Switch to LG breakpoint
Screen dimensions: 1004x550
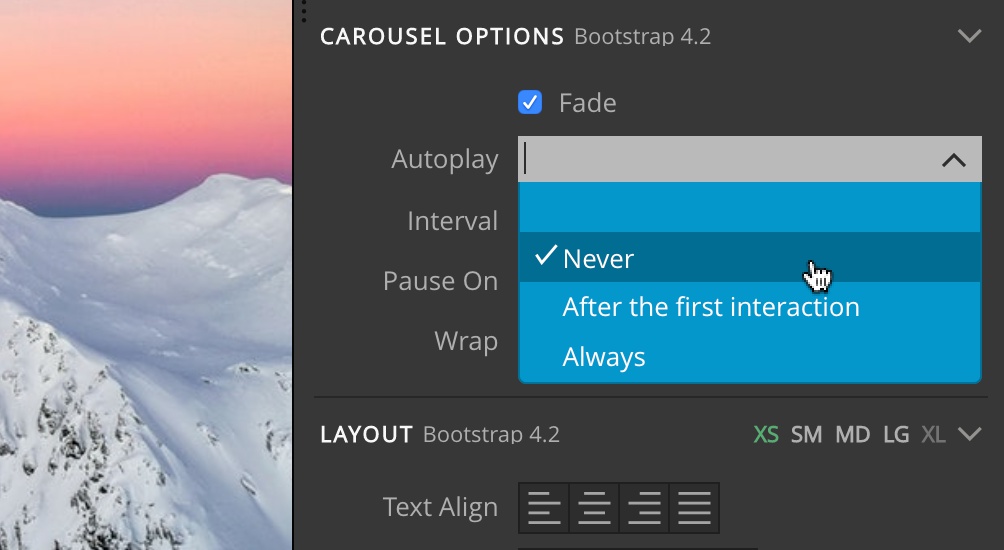tap(896, 435)
